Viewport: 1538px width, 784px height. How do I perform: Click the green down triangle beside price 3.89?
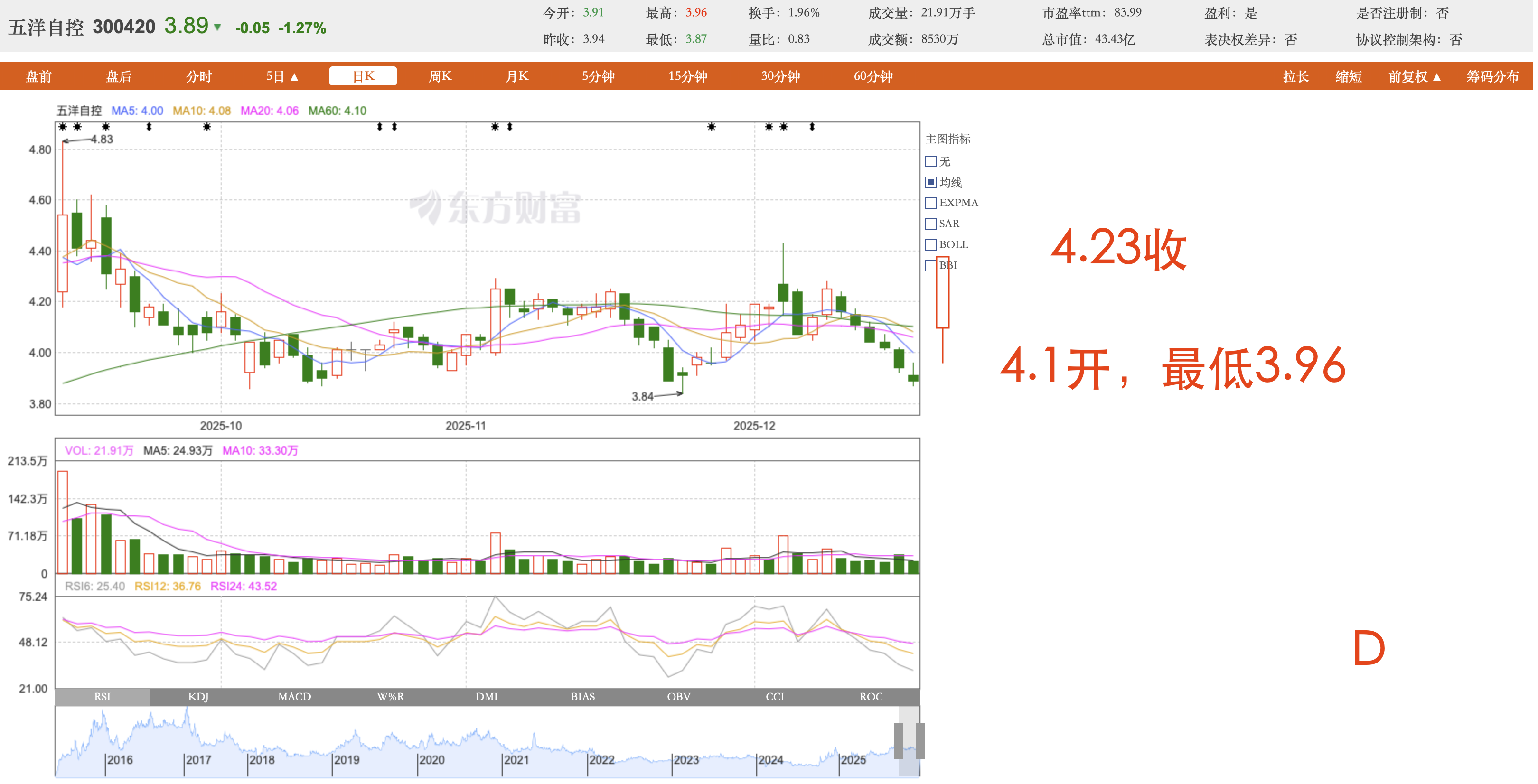coord(217,28)
